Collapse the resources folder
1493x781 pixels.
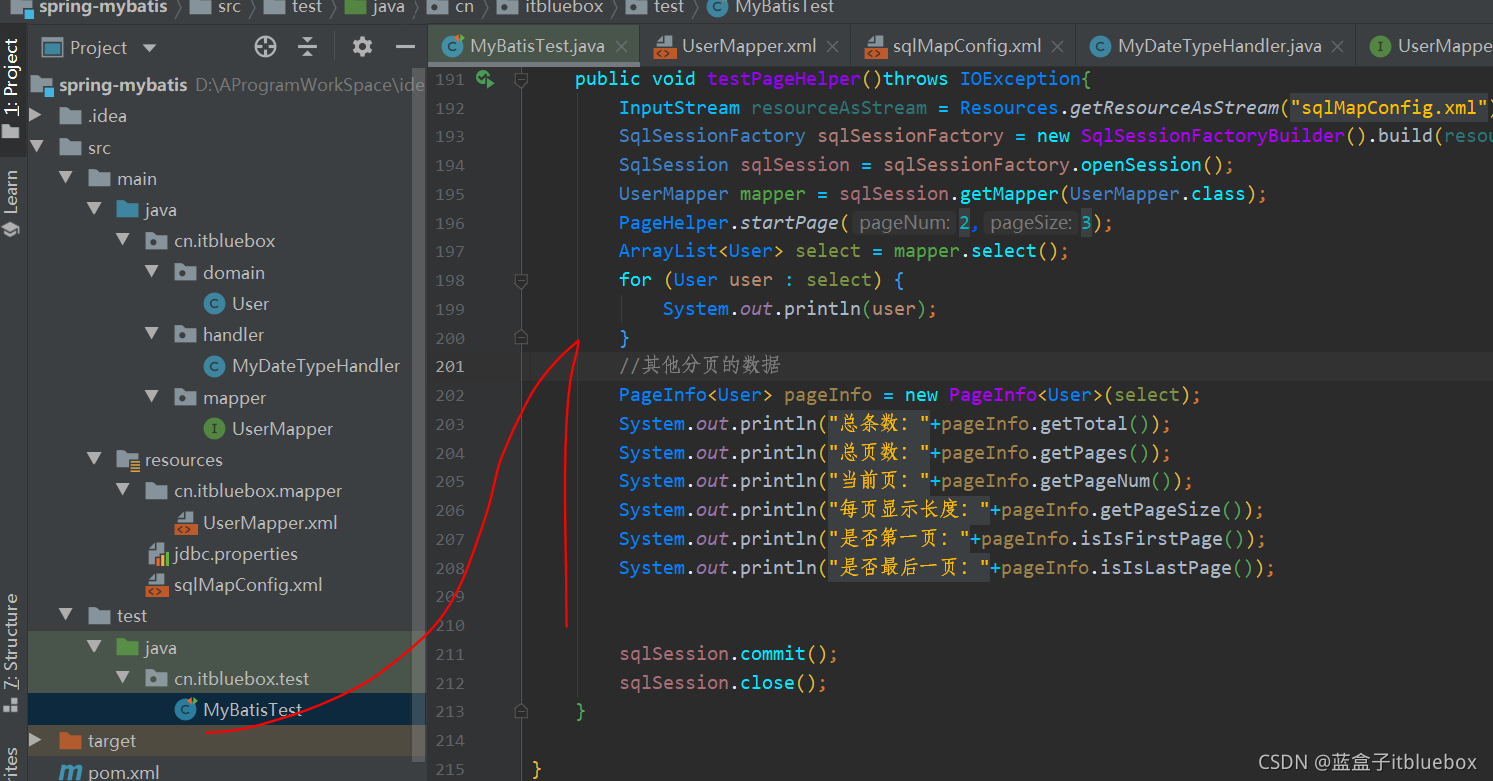coord(95,460)
